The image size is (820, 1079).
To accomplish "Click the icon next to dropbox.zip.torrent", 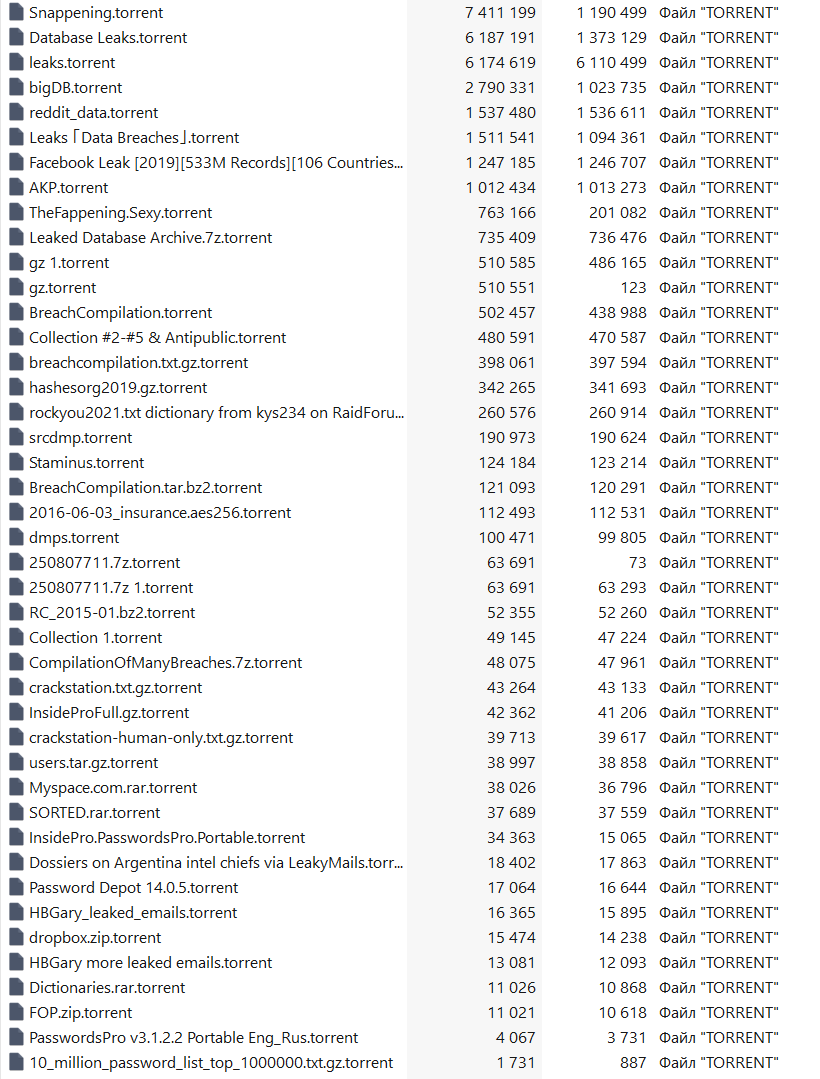I will [x=17, y=938].
